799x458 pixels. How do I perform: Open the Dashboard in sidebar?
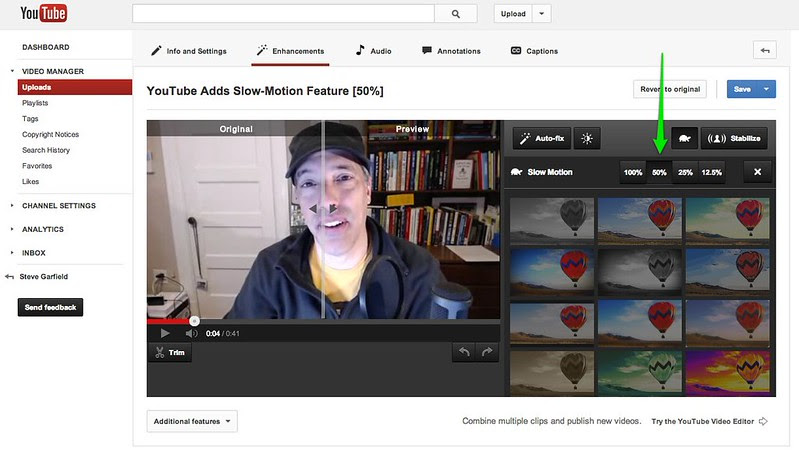[x=46, y=47]
